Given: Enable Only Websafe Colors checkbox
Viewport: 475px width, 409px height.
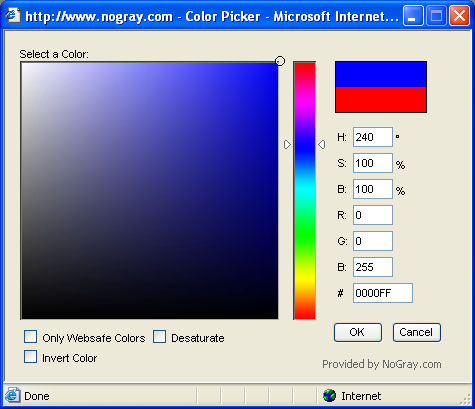Looking at the screenshot, I should point(30,337).
